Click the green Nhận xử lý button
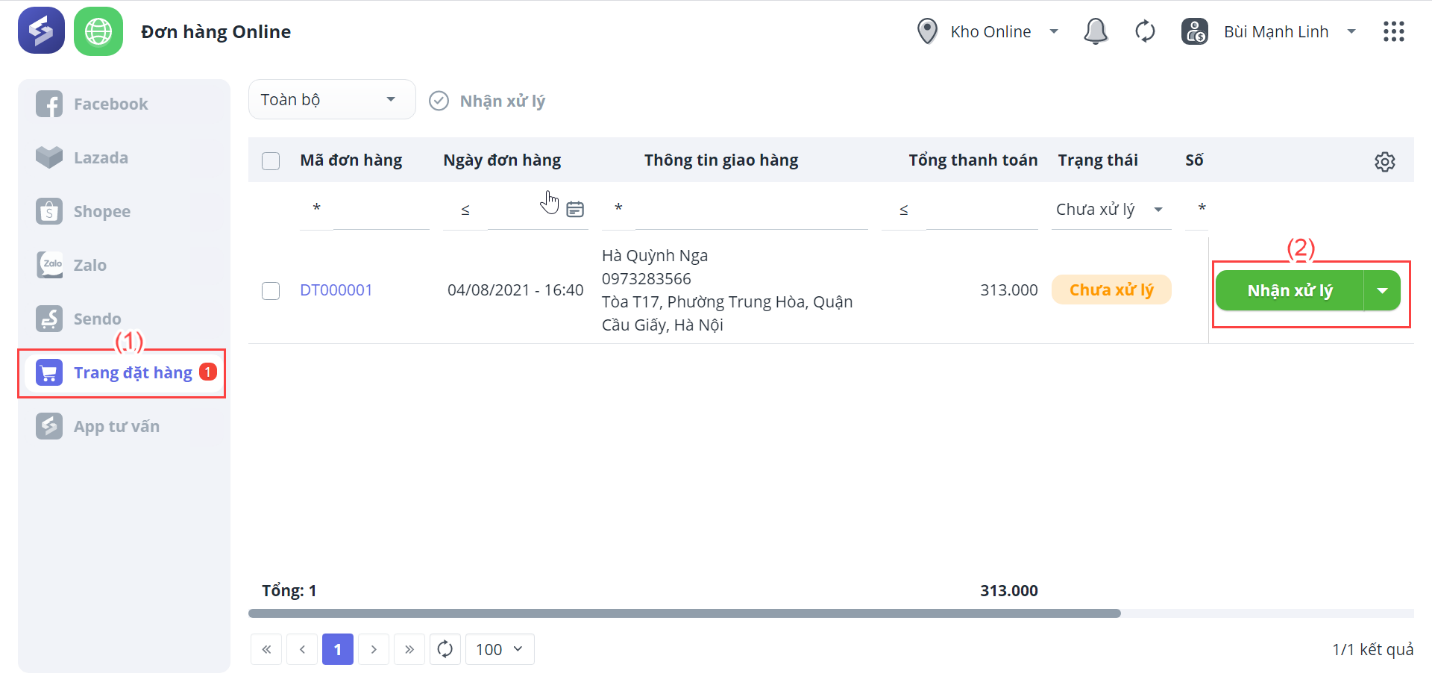 coord(1289,290)
